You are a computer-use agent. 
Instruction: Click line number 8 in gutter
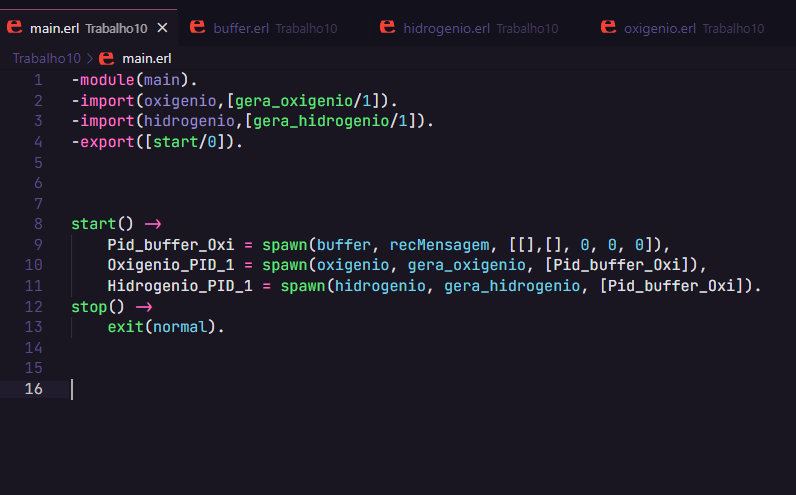click(x=39, y=224)
